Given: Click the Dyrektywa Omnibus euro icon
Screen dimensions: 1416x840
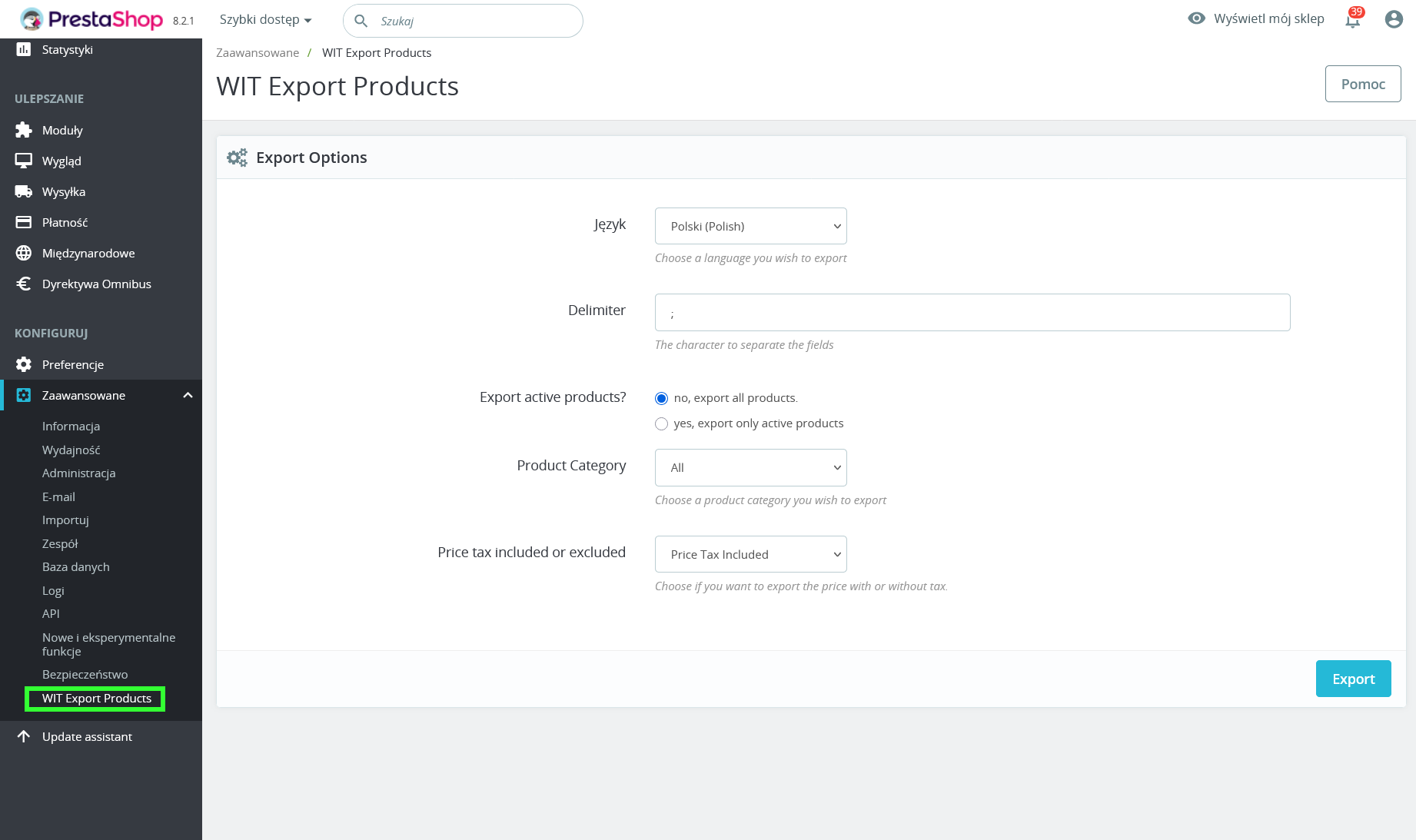Looking at the screenshot, I should [x=24, y=284].
